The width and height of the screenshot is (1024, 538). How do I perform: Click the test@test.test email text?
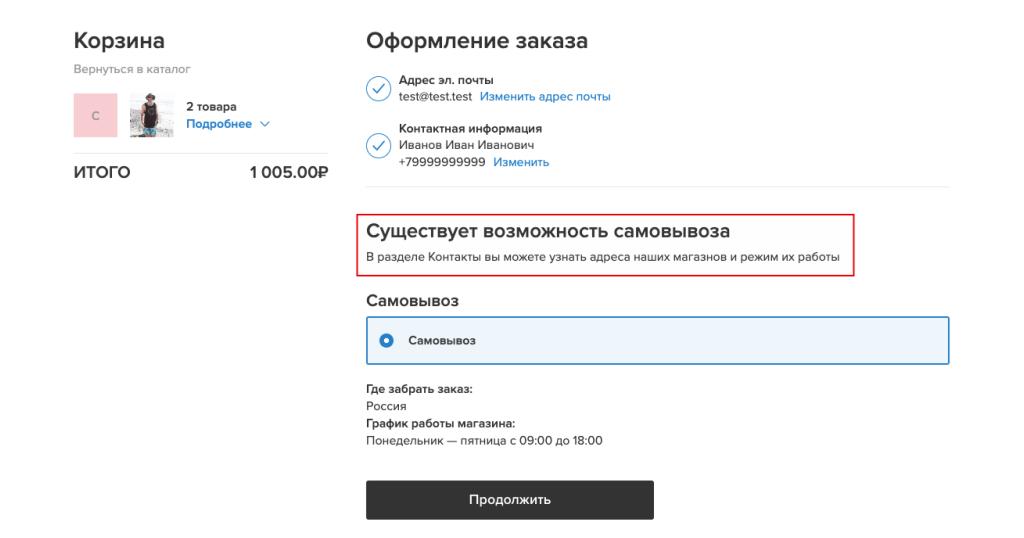(x=435, y=97)
